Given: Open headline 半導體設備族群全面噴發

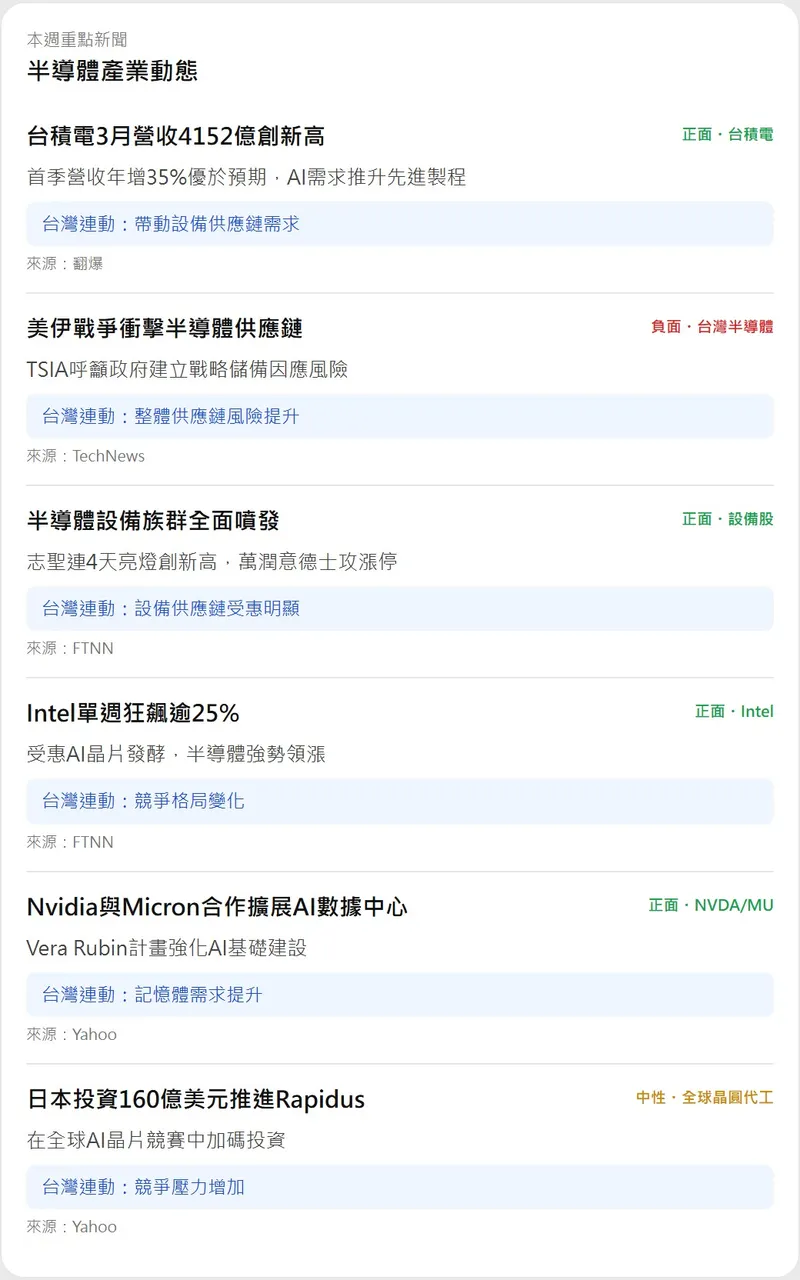Looking at the screenshot, I should pos(153,520).
